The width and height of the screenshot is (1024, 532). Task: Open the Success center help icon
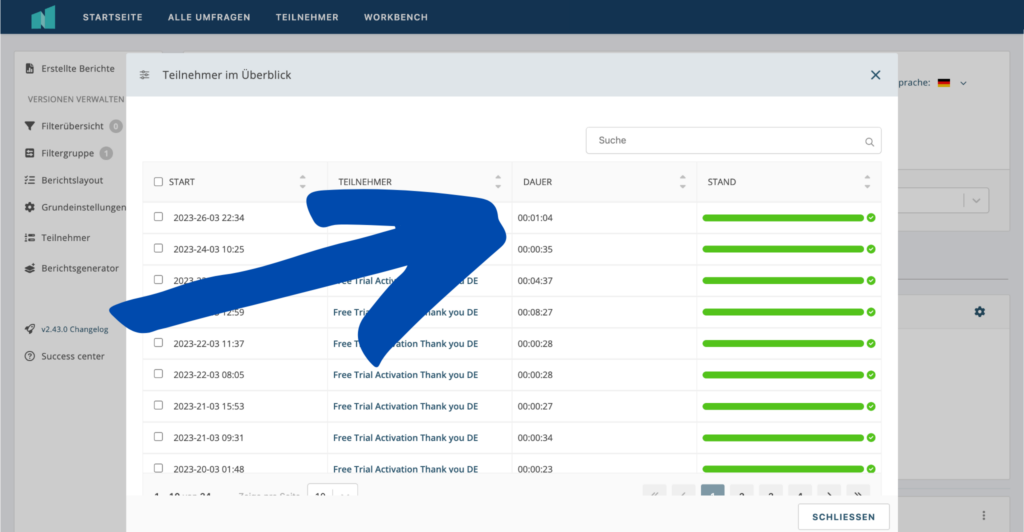(31, 356)
